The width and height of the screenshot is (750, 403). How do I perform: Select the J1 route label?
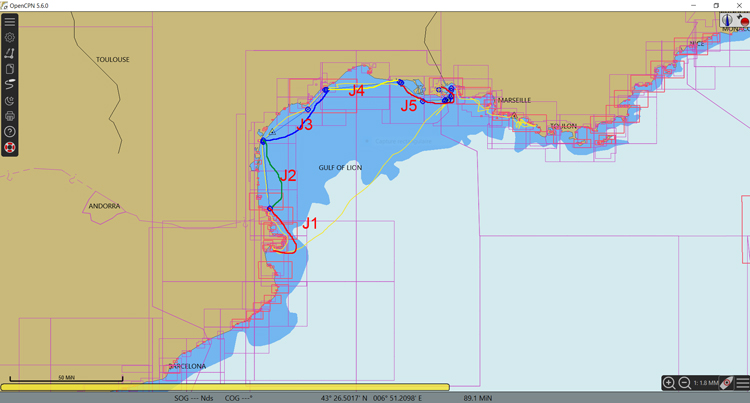click(x=310, y=223)
